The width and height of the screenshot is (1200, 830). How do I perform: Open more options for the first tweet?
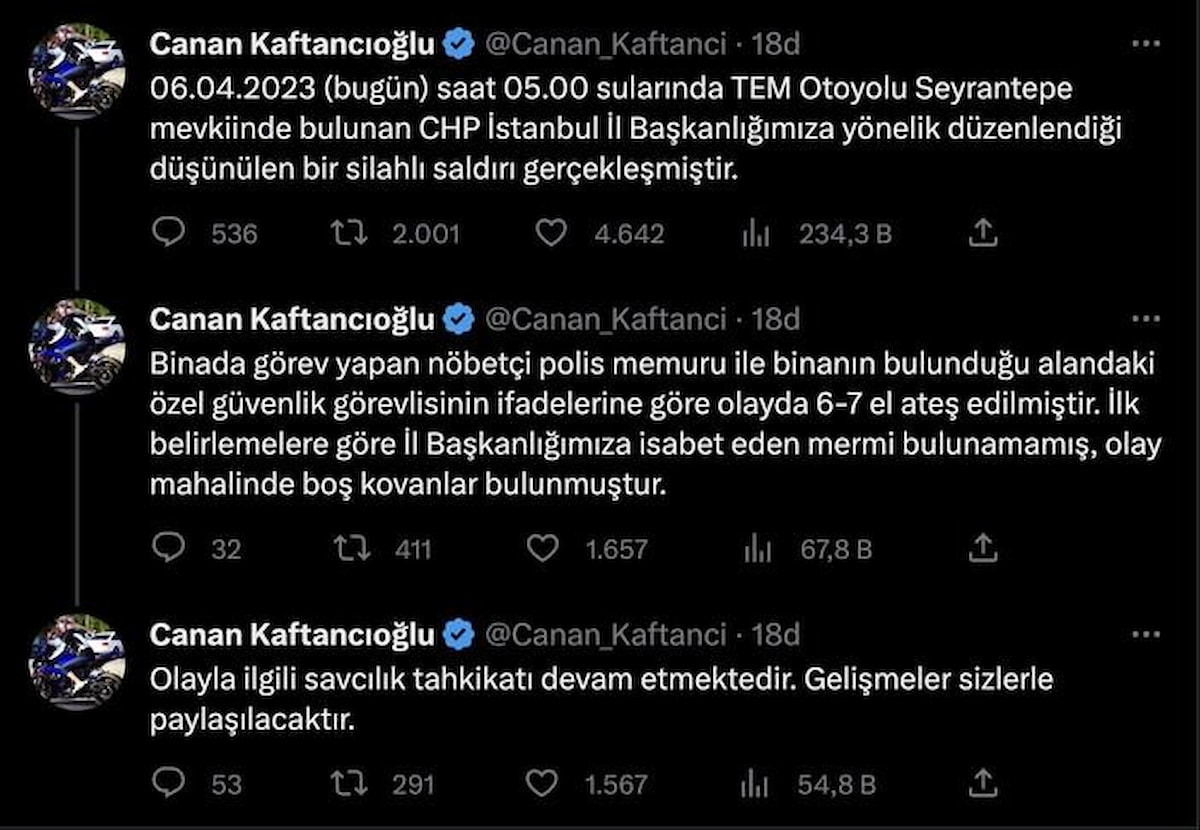(1145, 44)
